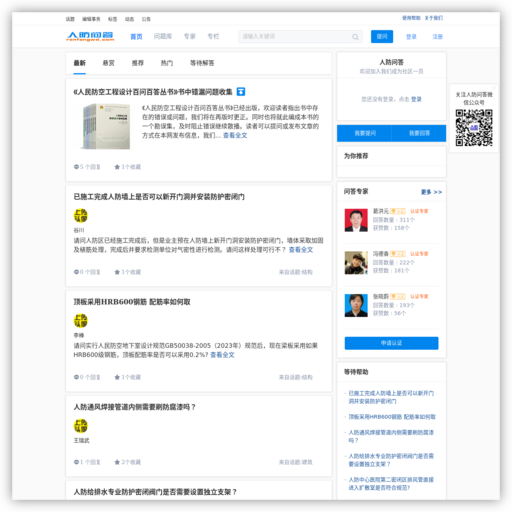
Task: Click star favorite icon on 错漏问题收集 post
Action: point(117,167)
